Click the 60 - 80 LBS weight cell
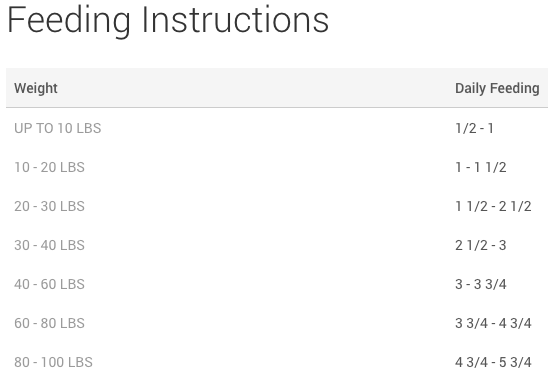The width and height of the screenshot is (548, 376). [x=49, y=323]
